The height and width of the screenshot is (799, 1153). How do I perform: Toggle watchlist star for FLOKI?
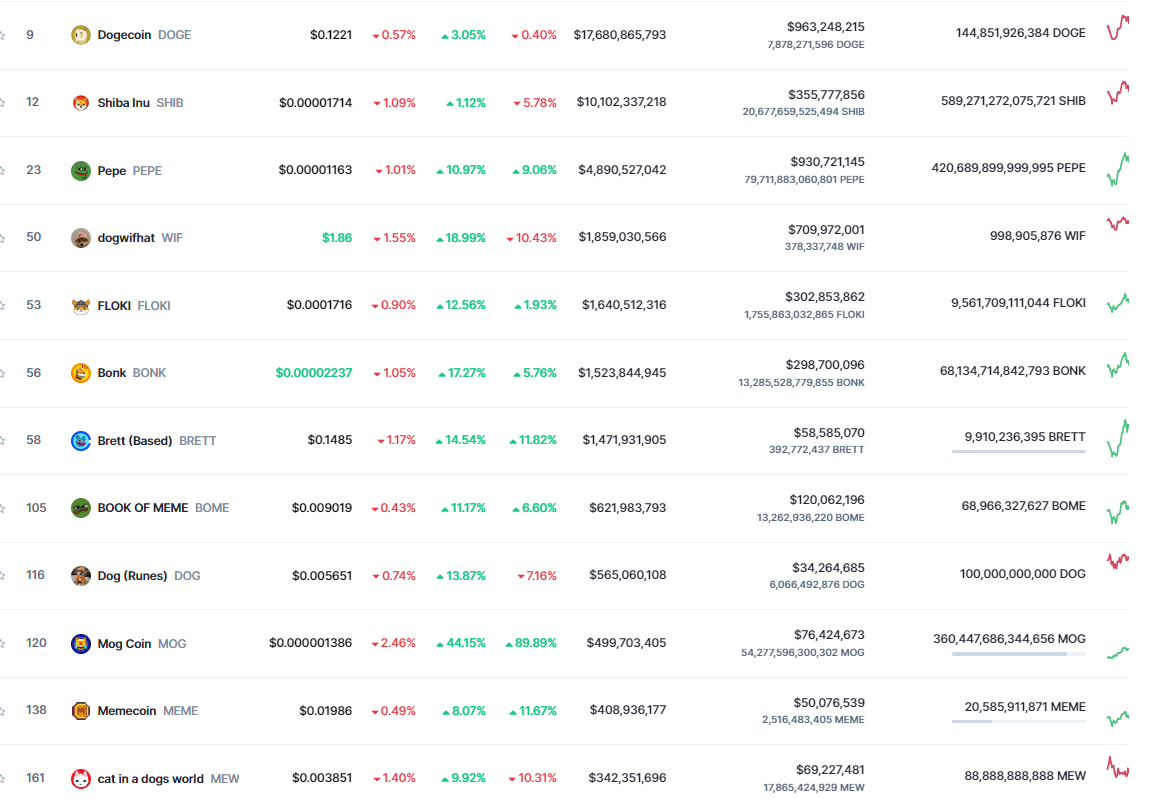[x=2, y=305]
